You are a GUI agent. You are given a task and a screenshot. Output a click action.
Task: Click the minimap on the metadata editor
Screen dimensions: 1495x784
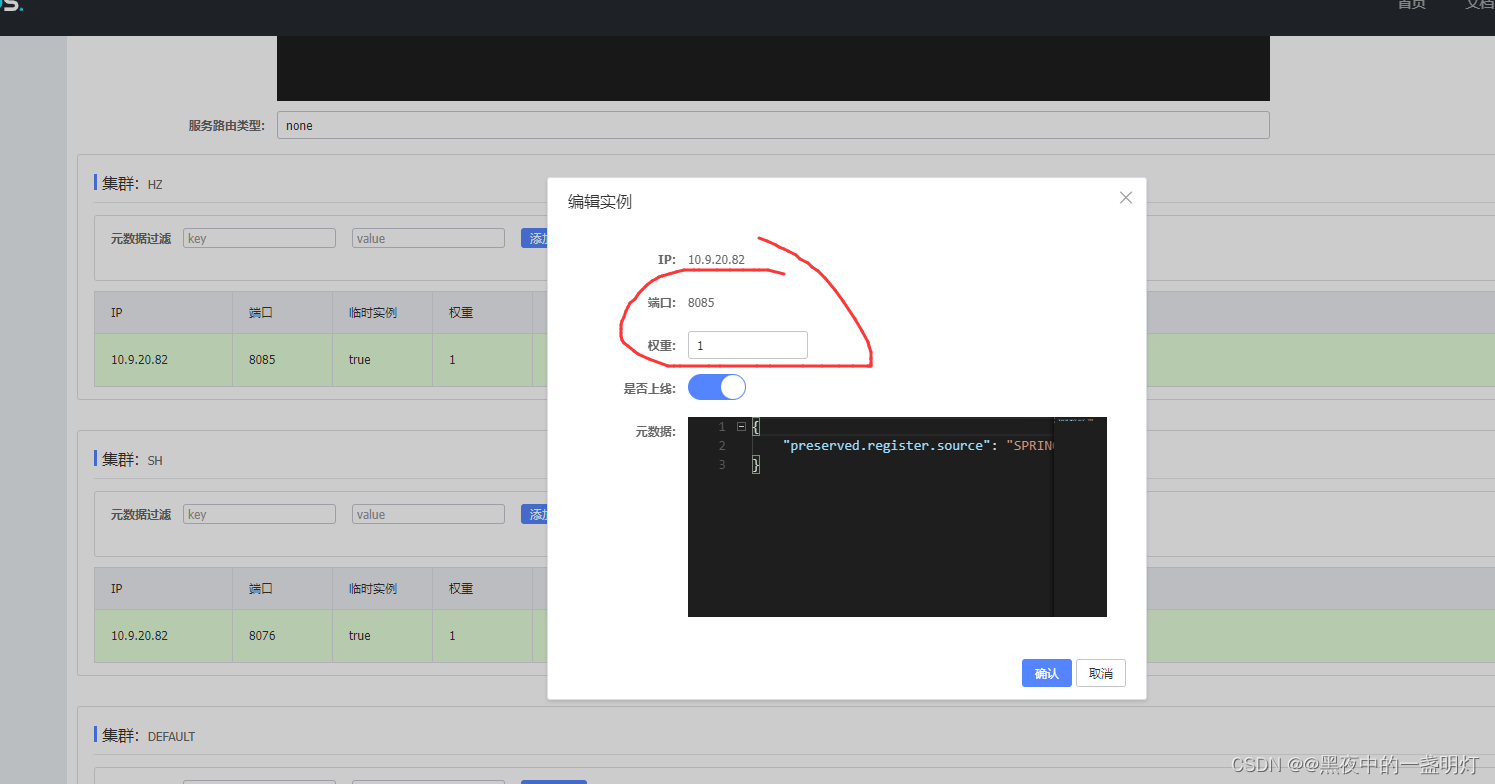(x=1080, y=517)
